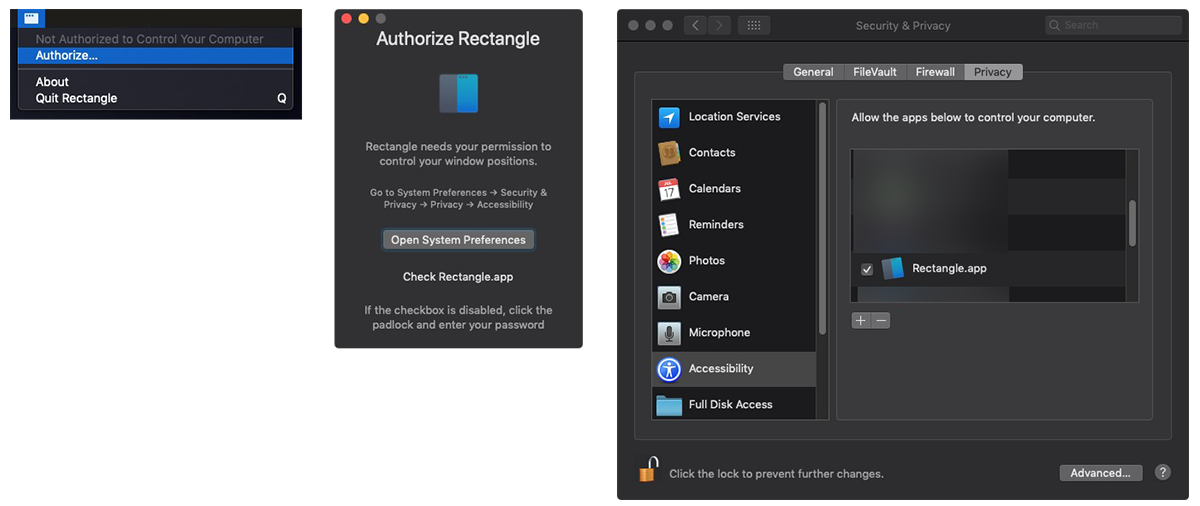Image resolution: width=1200 pixels, height=506 pixels.
Task: Click the Rectangle menu bar icon
Action: pos(31,18)
